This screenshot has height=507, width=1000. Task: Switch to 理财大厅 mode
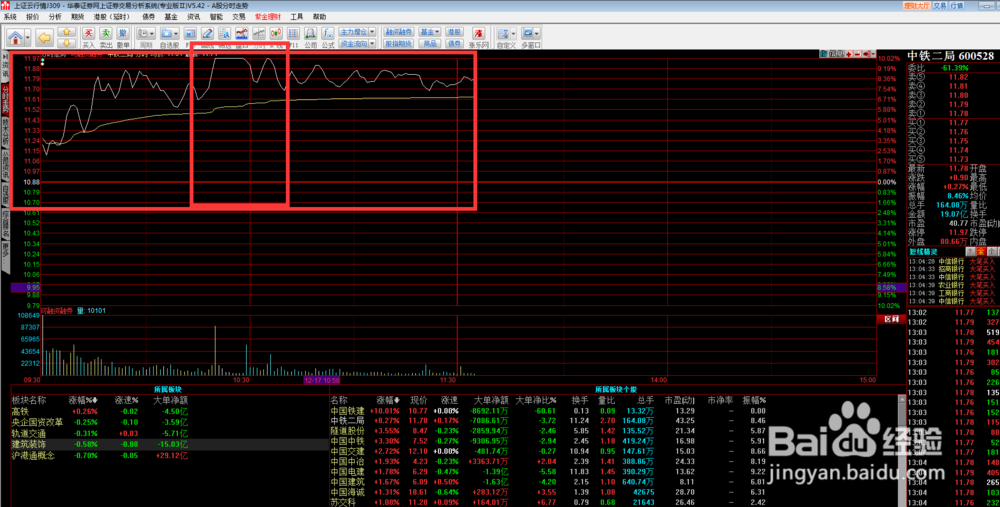coord(918,5)
